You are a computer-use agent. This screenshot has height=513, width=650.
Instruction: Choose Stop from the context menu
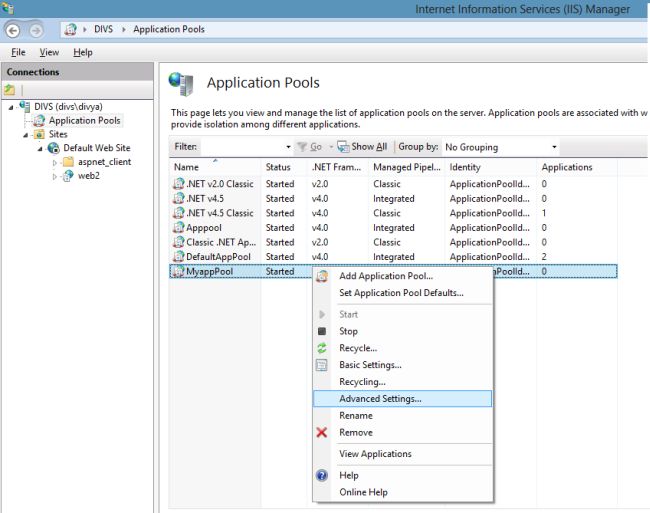pyautogui.click(x=403, y=331)
